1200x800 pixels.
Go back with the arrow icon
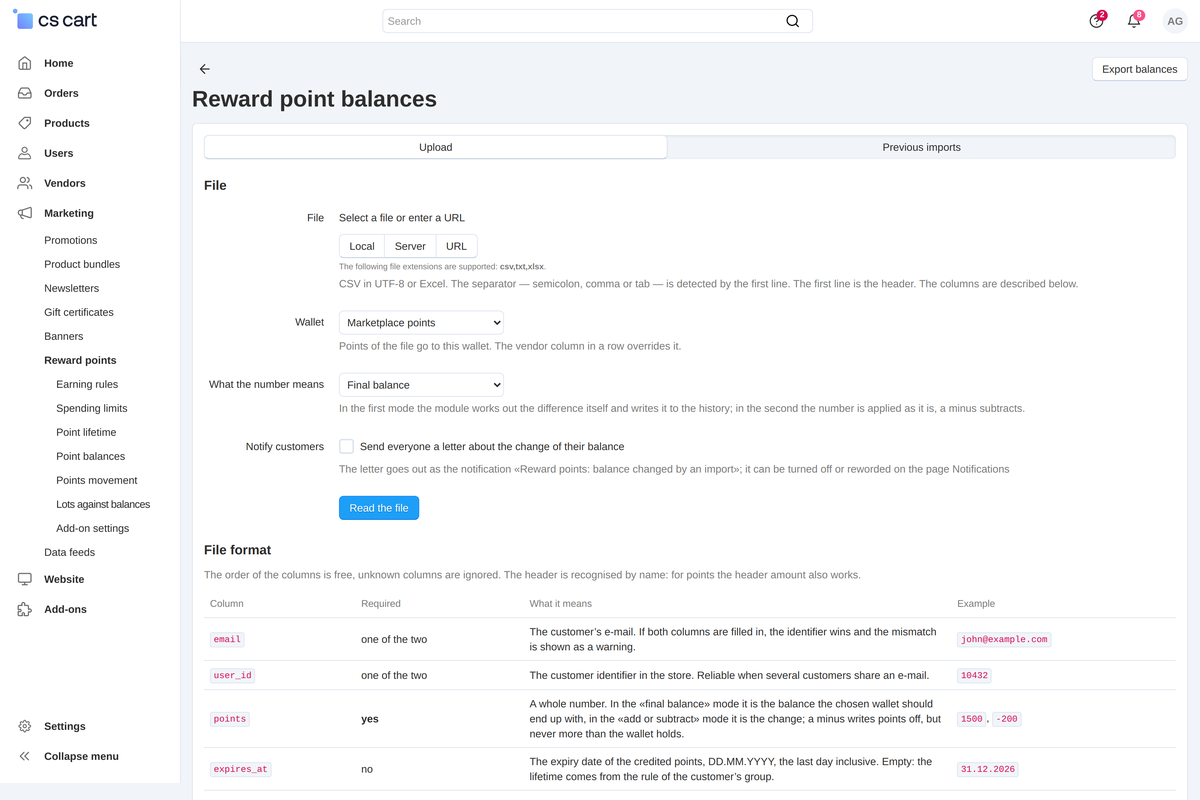(x=205, y=69)
